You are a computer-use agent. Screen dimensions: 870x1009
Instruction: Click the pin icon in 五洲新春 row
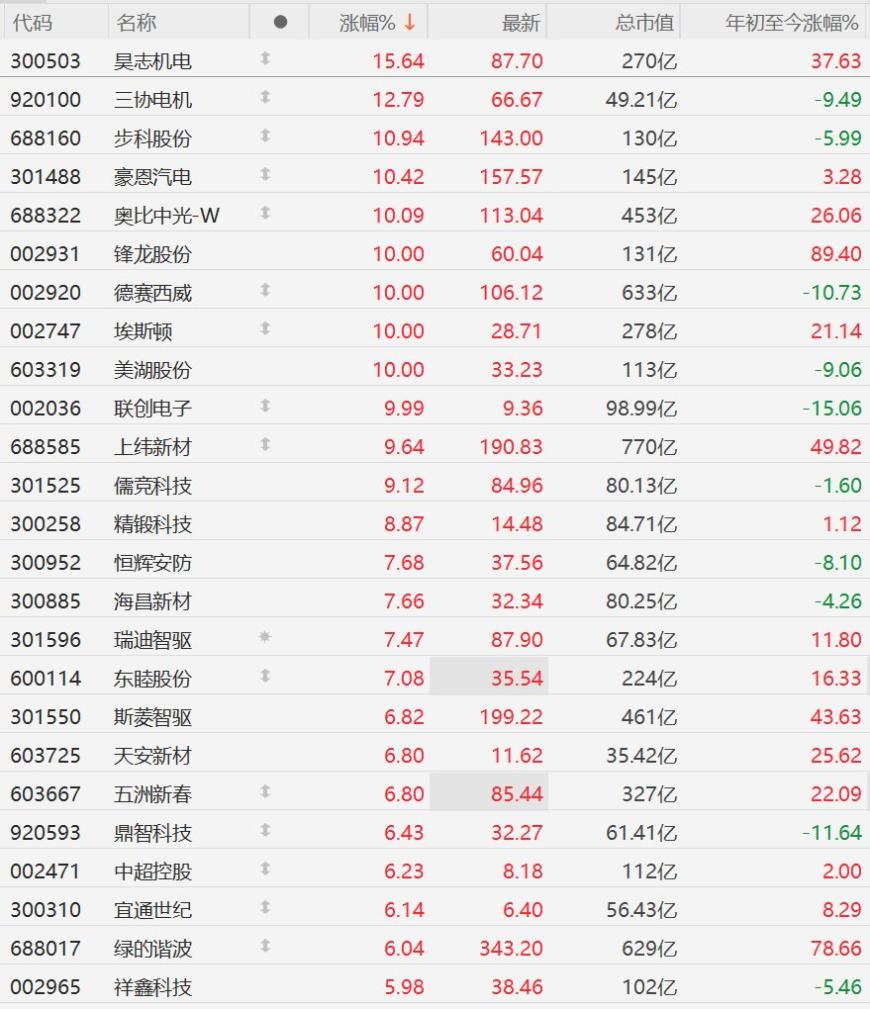click(x=265, y=791)
